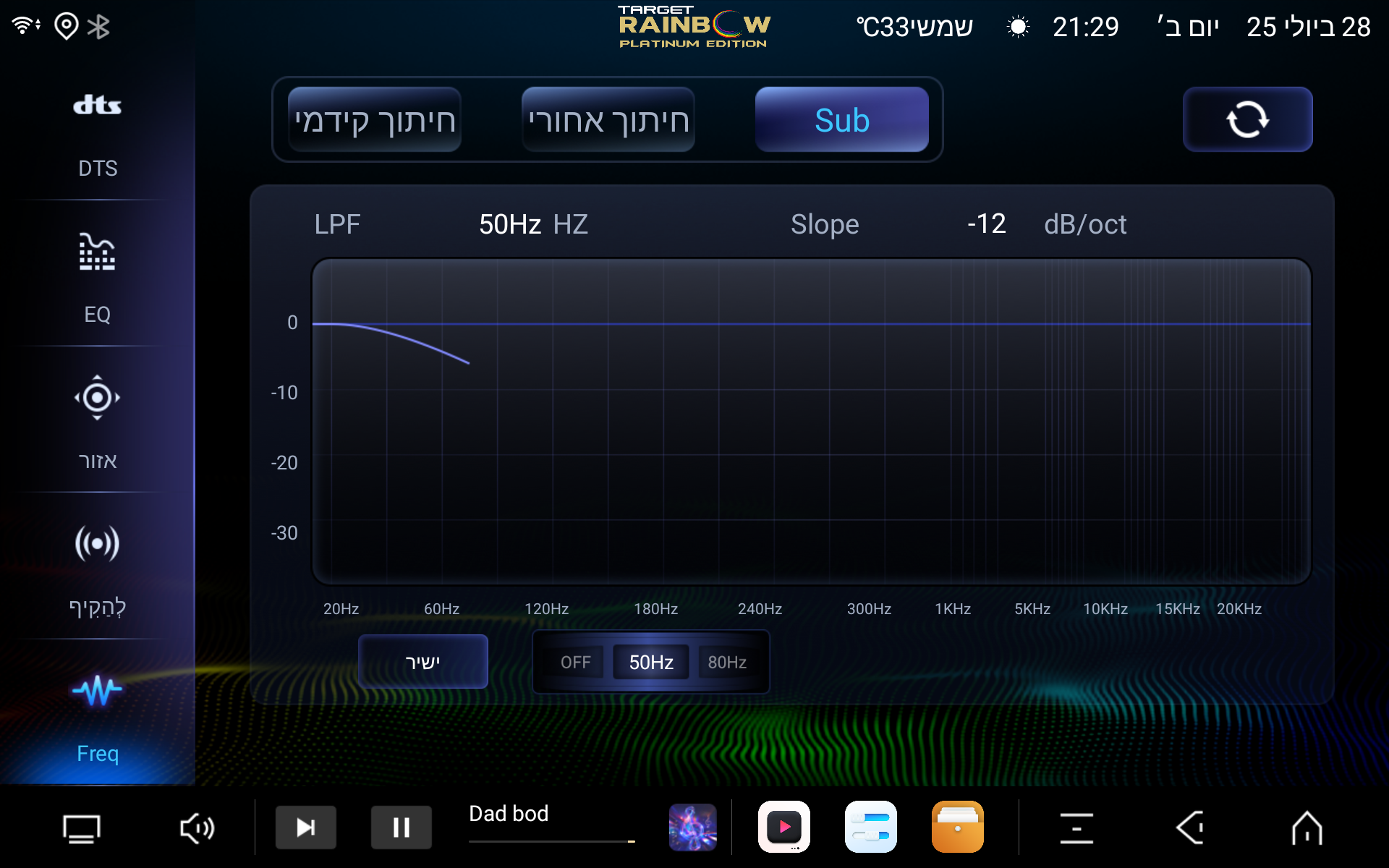
Task: Click the LPF label
Action: (337, 224)
